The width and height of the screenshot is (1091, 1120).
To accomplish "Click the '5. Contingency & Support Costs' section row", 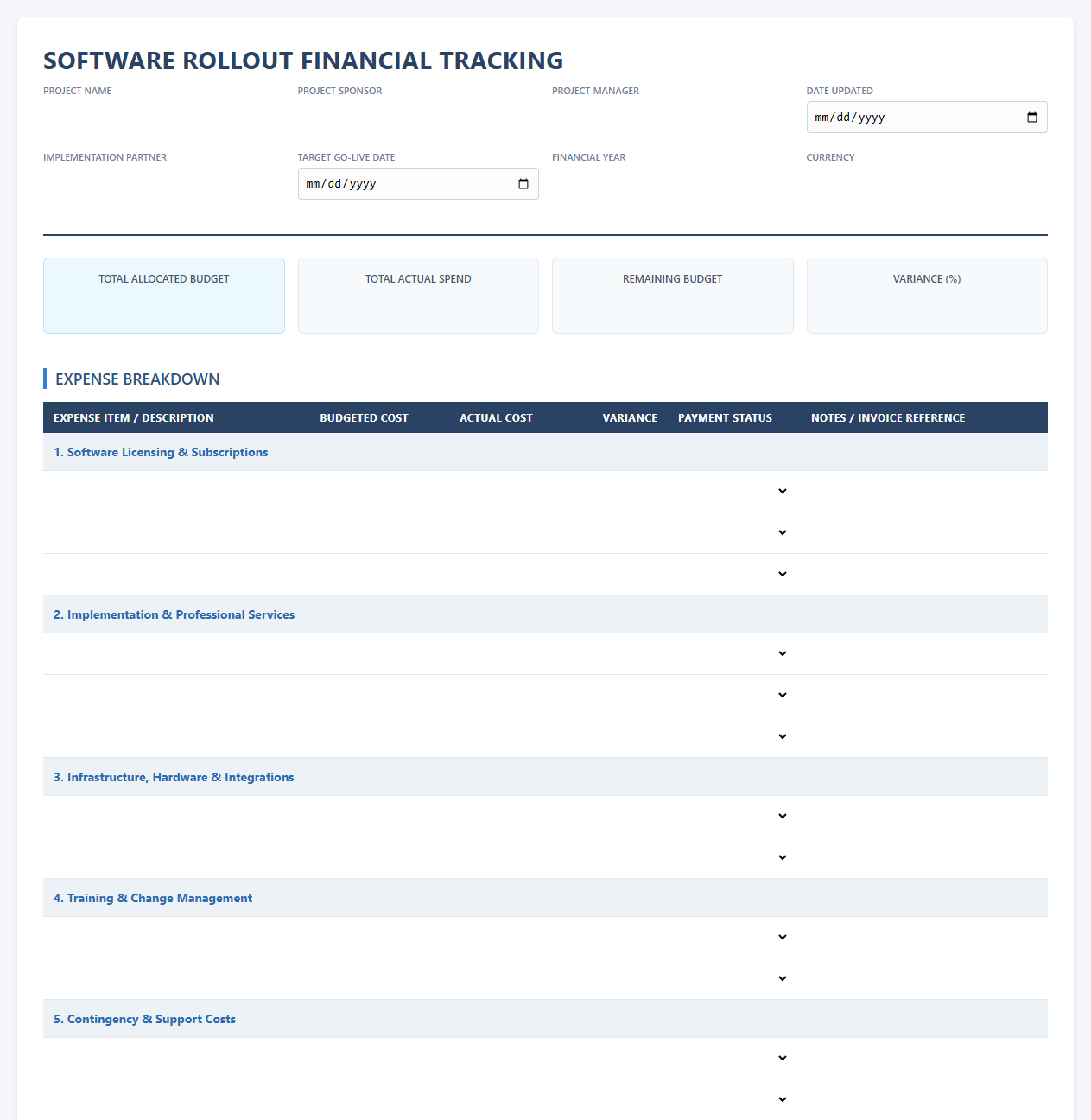I will [x=545, y=1019].
